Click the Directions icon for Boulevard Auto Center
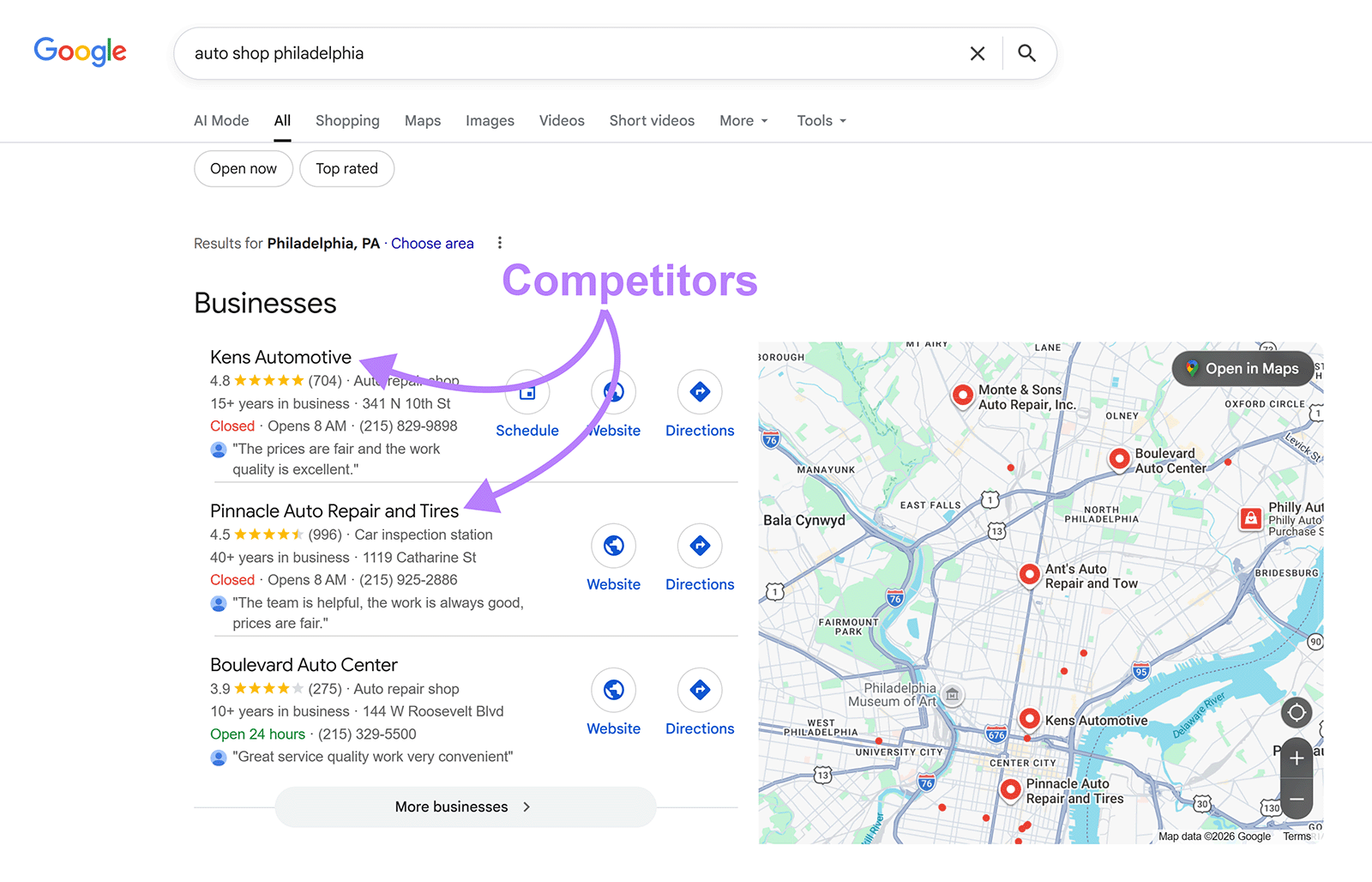This screenshot has height=882, width=1372. [x=700, y=690]
